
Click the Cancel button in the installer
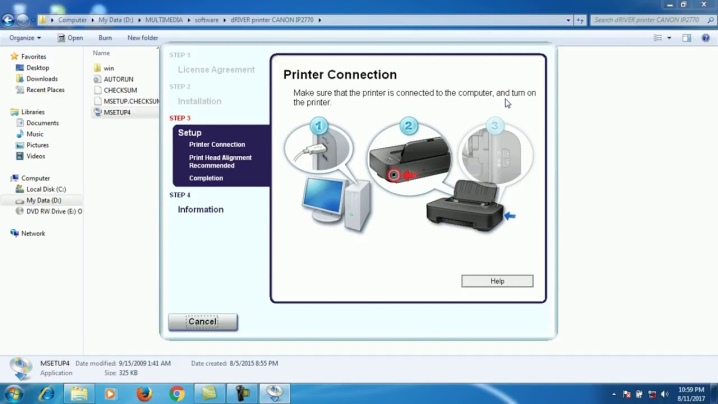203,322
